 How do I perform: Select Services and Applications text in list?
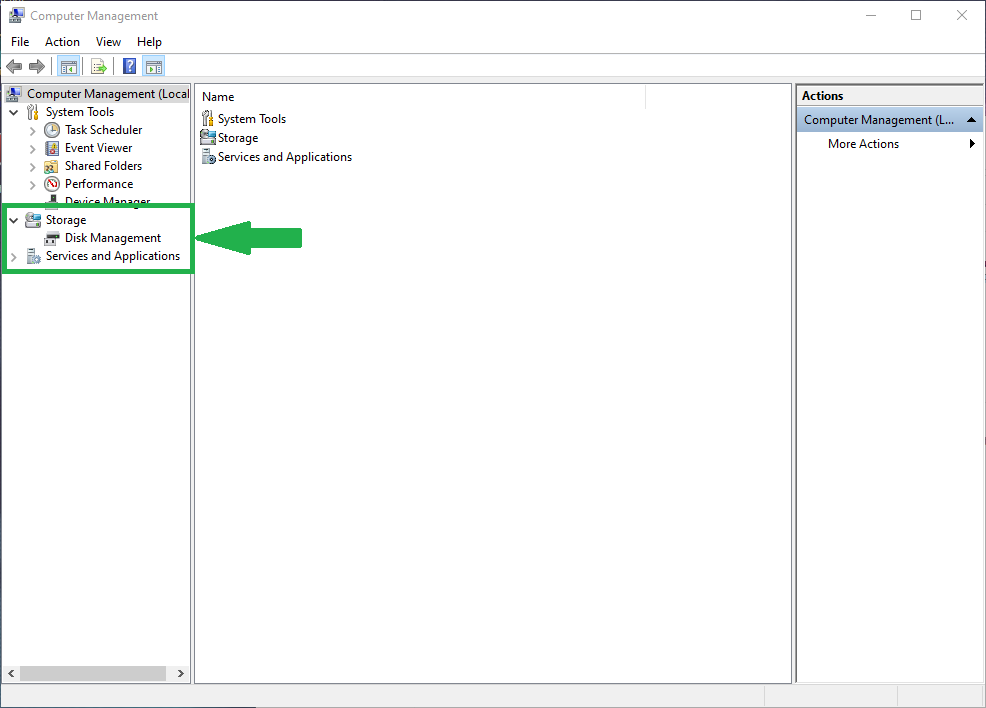click(285, 157)
